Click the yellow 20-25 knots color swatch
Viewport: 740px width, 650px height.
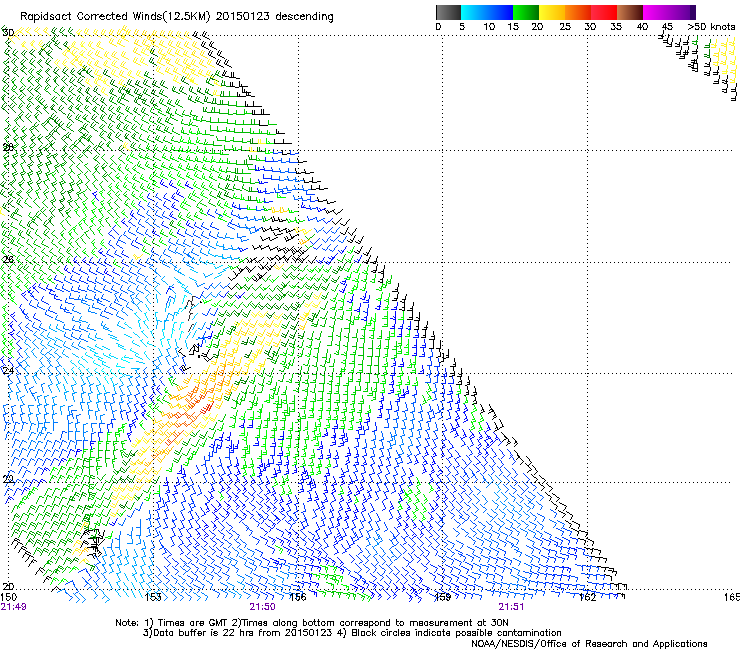(552, 12)
